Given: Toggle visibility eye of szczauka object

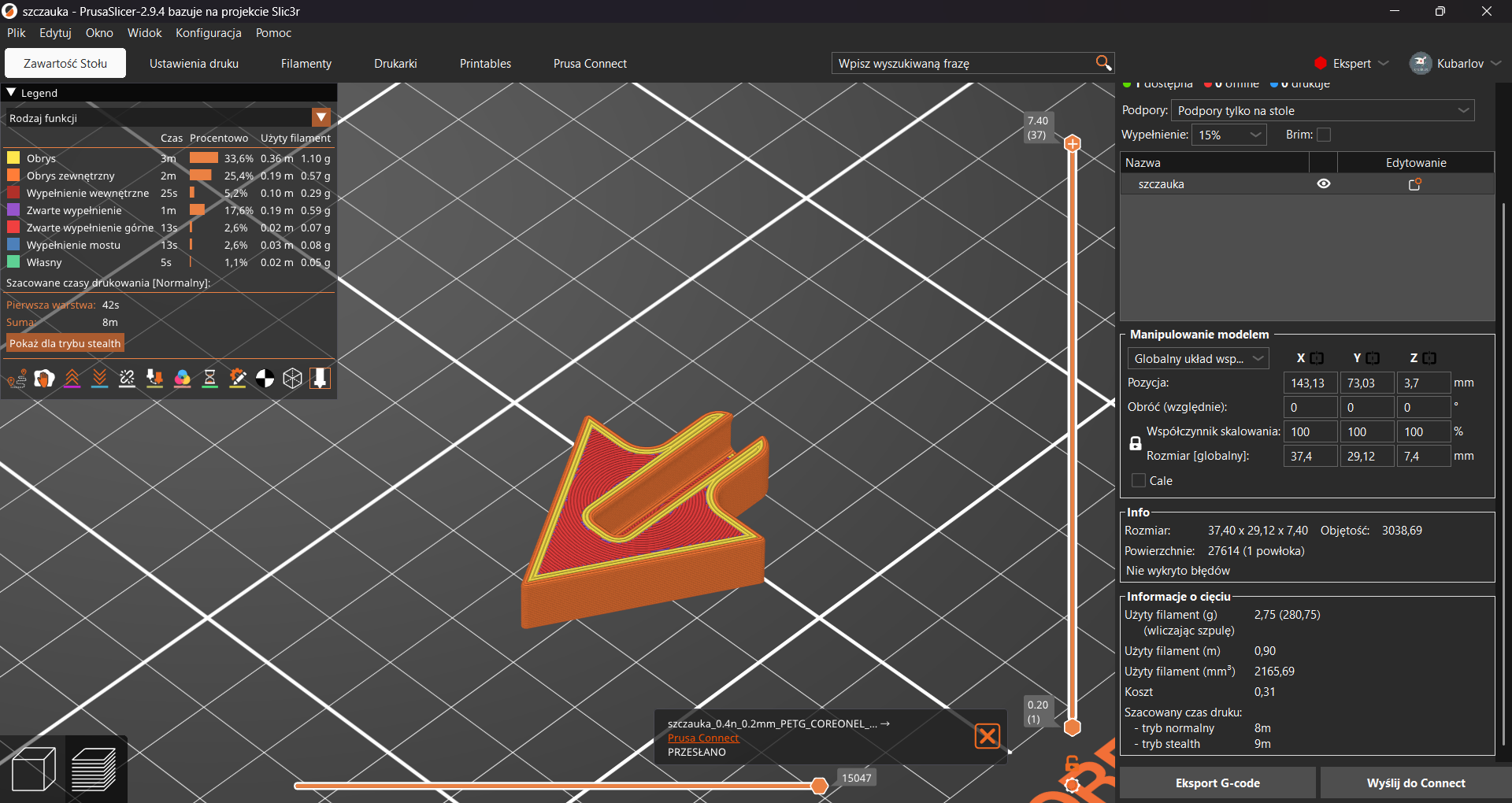Looking at the screenshot, I should [x=1324, y=183].
